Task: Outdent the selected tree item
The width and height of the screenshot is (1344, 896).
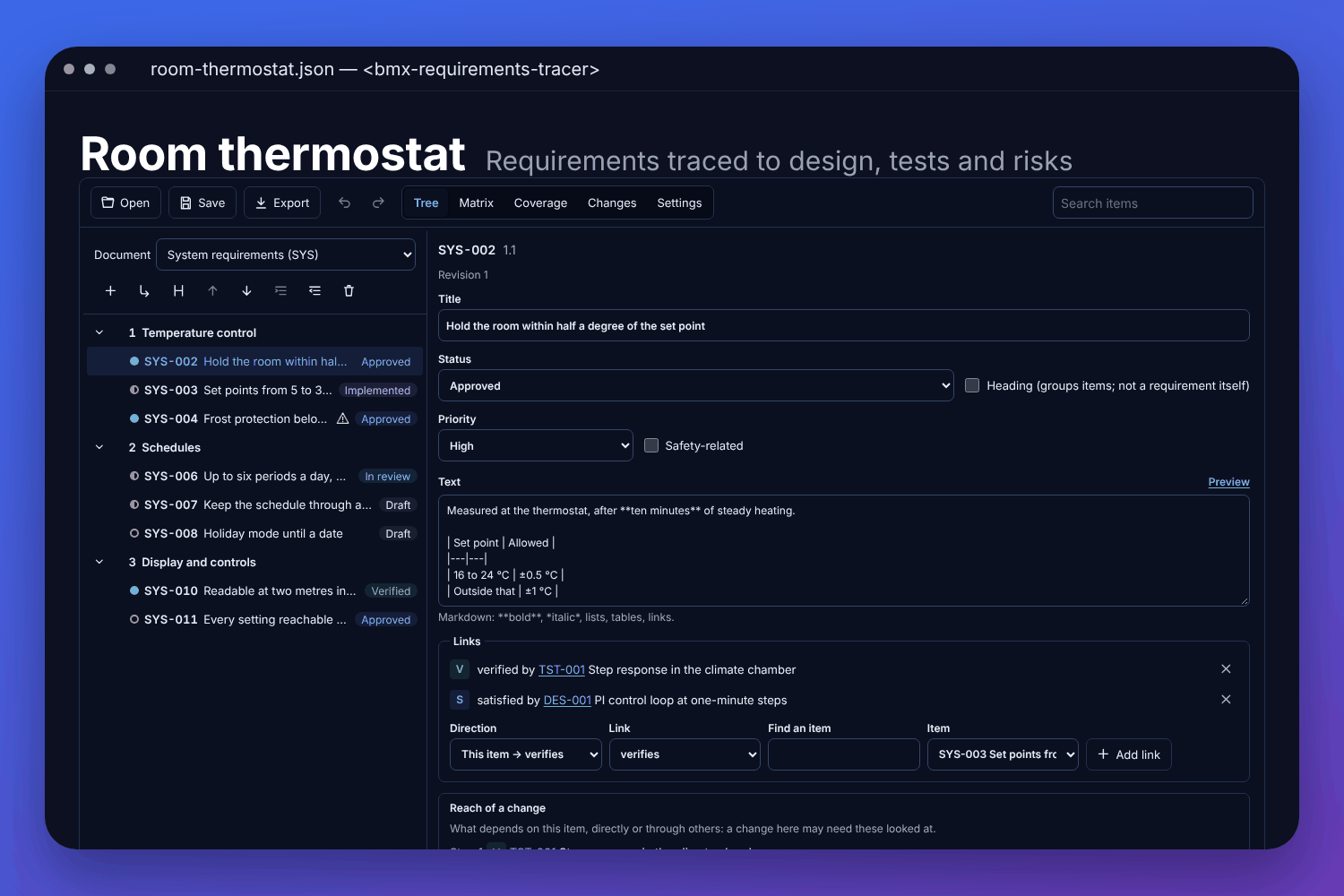Action: [314, 290]
